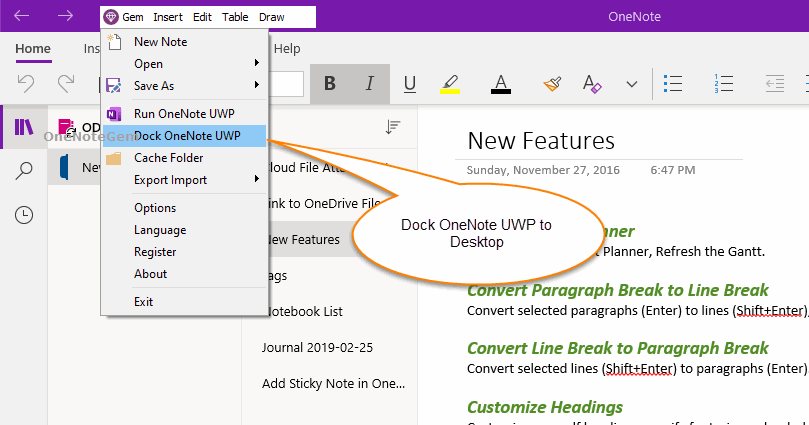Toggle italic formatting

click(x=369, y=83)
